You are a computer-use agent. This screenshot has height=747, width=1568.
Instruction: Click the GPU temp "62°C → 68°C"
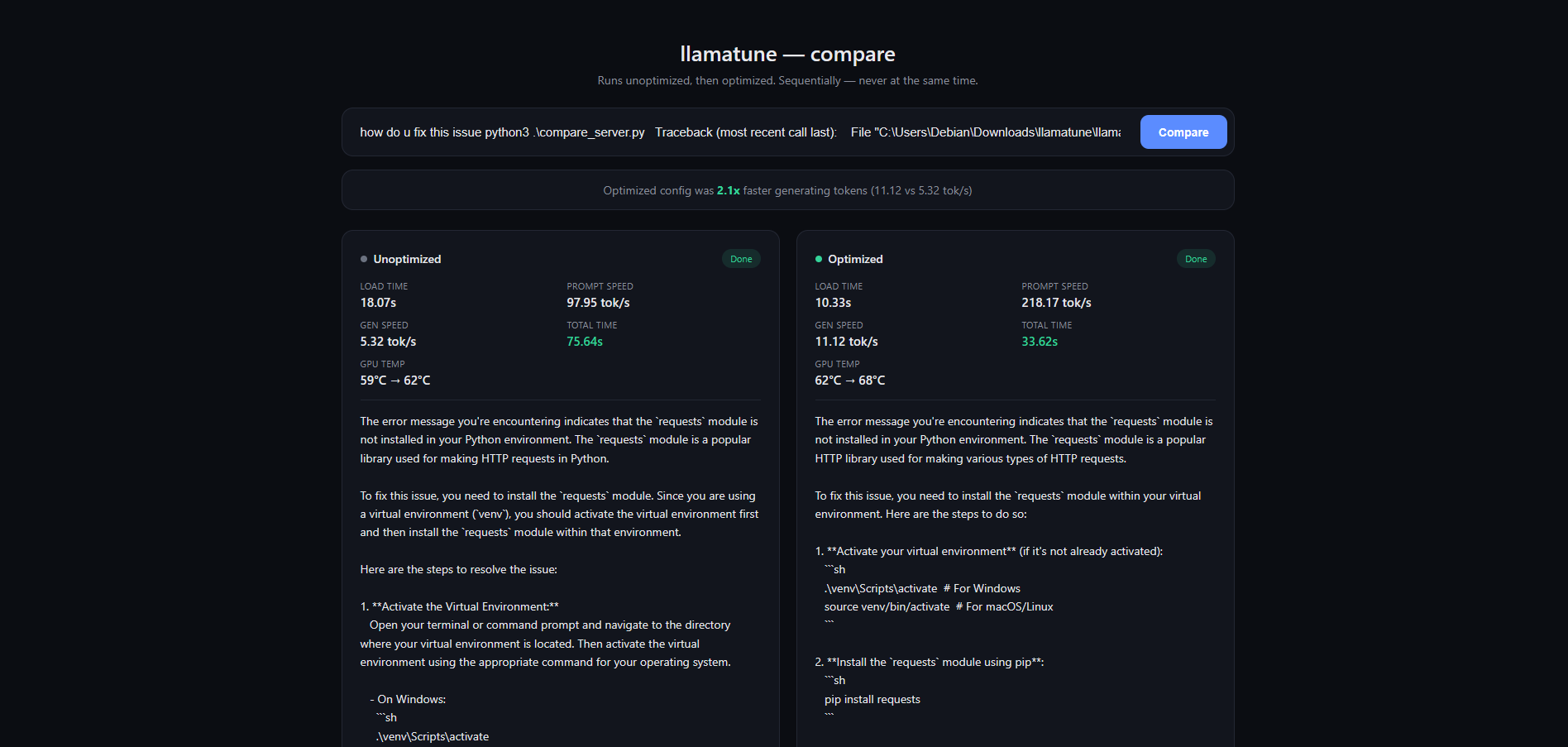850,381
